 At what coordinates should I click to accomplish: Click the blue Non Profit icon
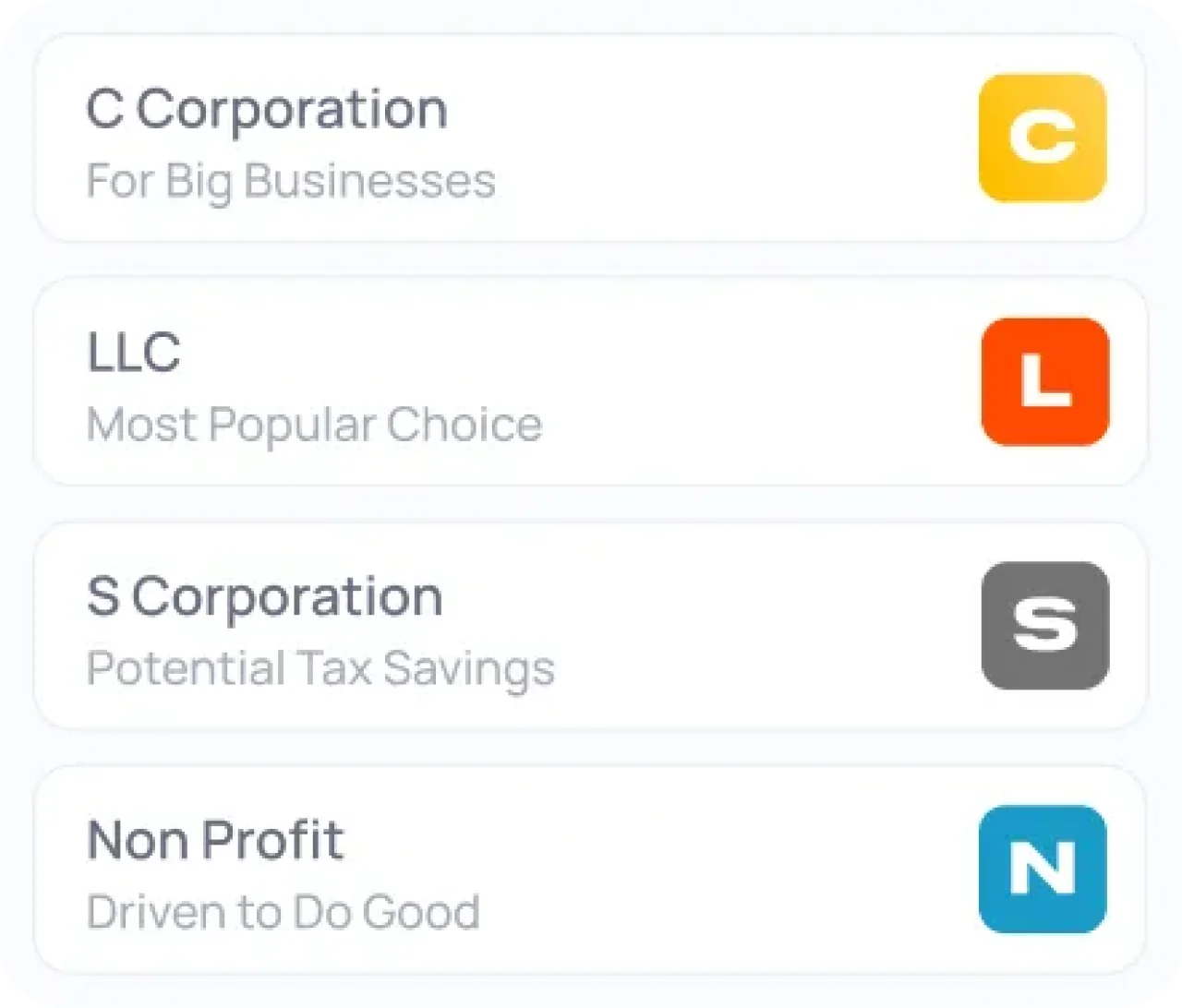[x=1043, y=869]
